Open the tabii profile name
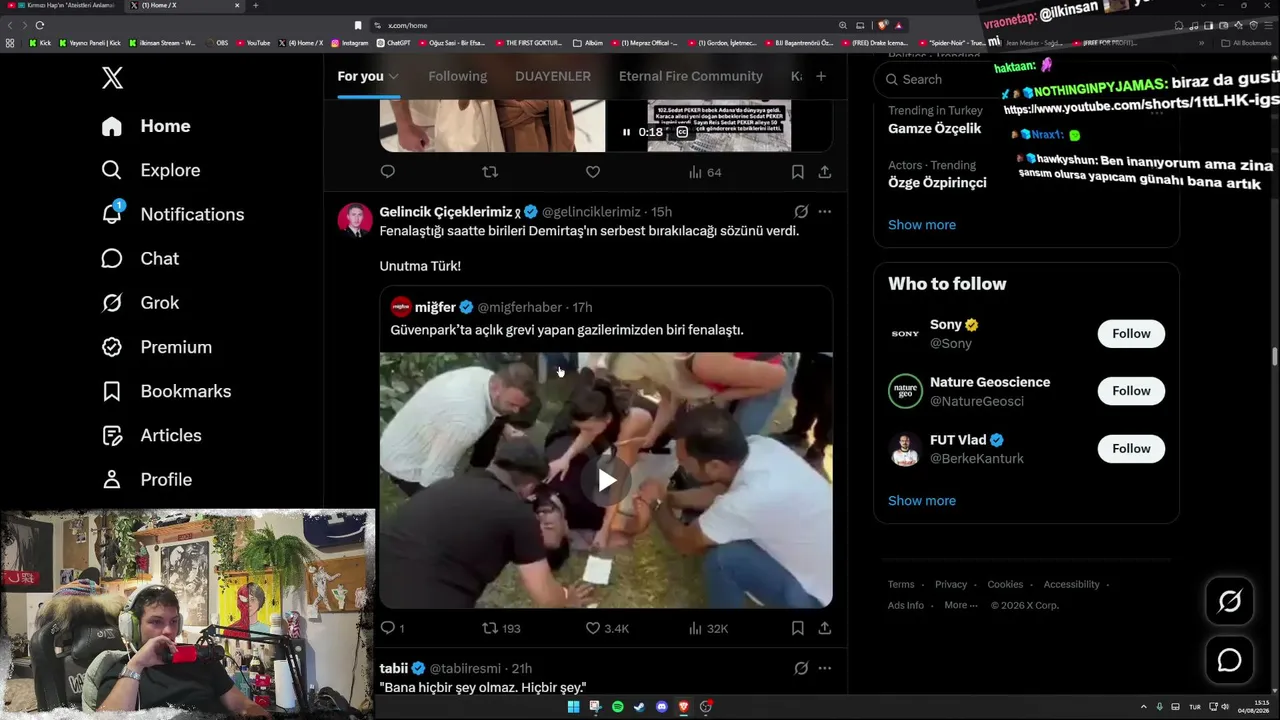 click(394, 668)
